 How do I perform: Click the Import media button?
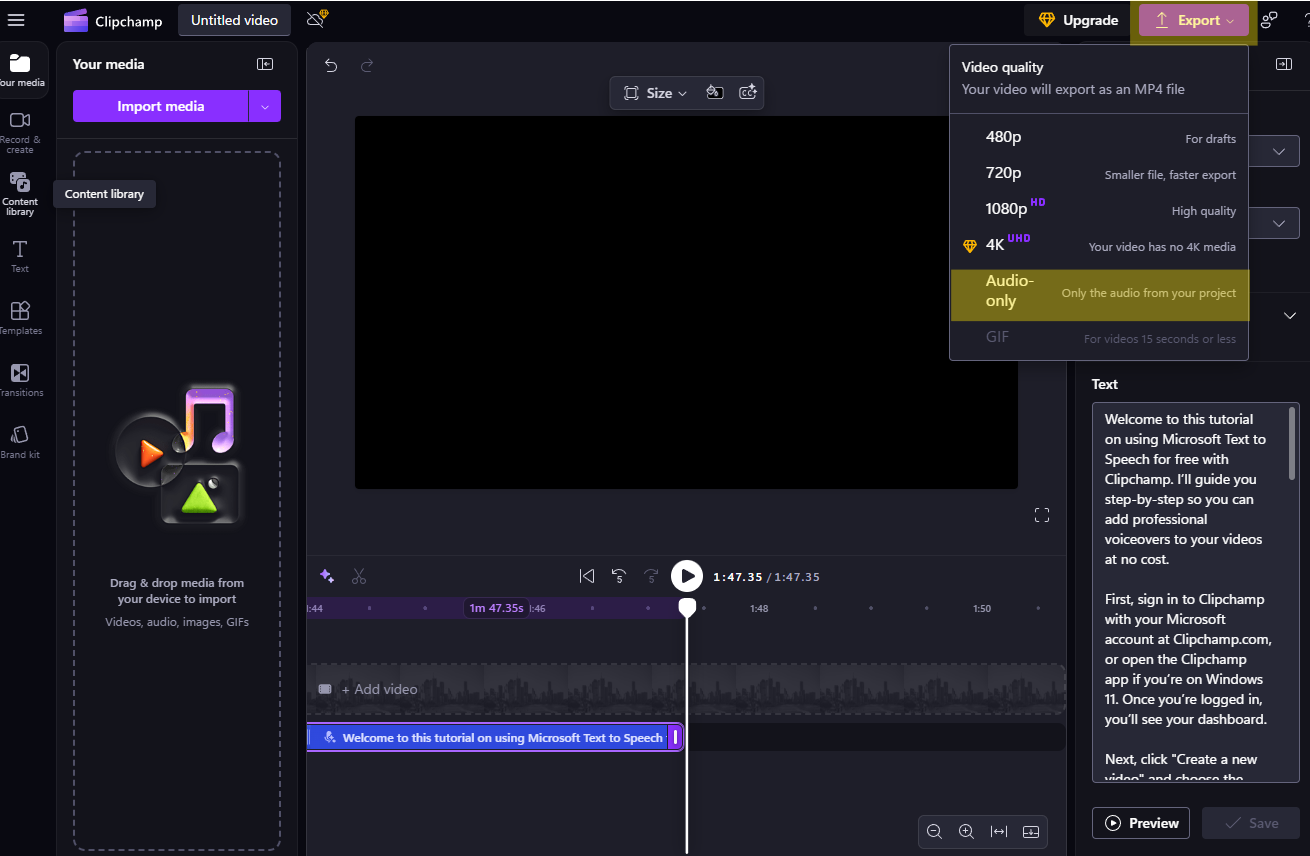click(x=160, y=106)
